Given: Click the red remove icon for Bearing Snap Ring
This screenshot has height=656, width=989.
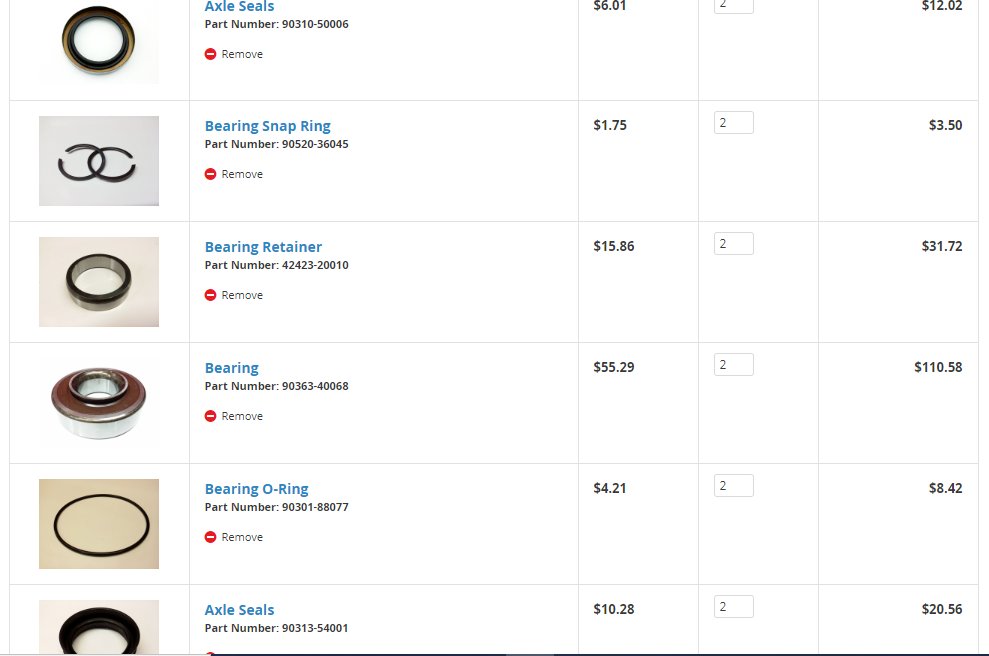Looking at the screenshot, I should 210,174.
